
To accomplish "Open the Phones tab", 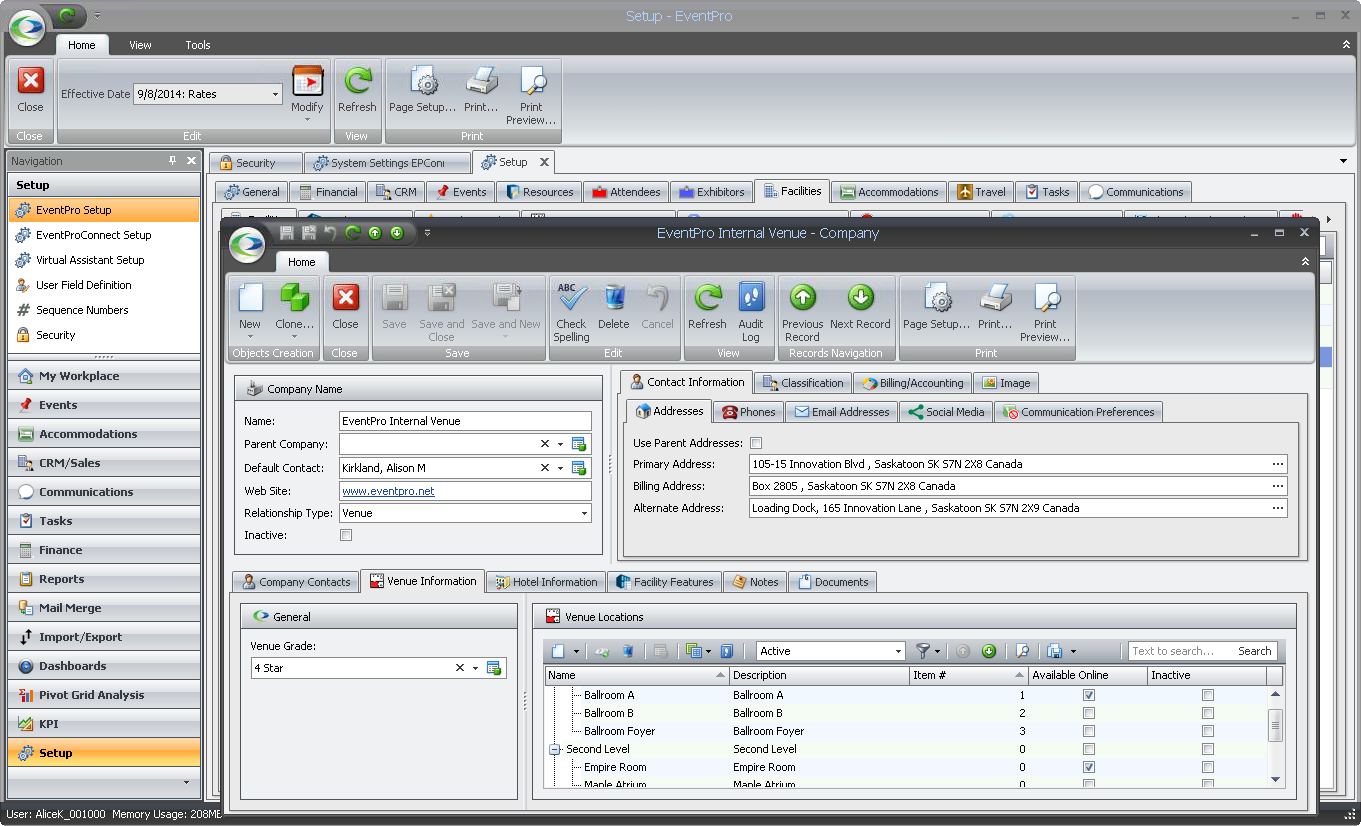I will tap(749, 412).
